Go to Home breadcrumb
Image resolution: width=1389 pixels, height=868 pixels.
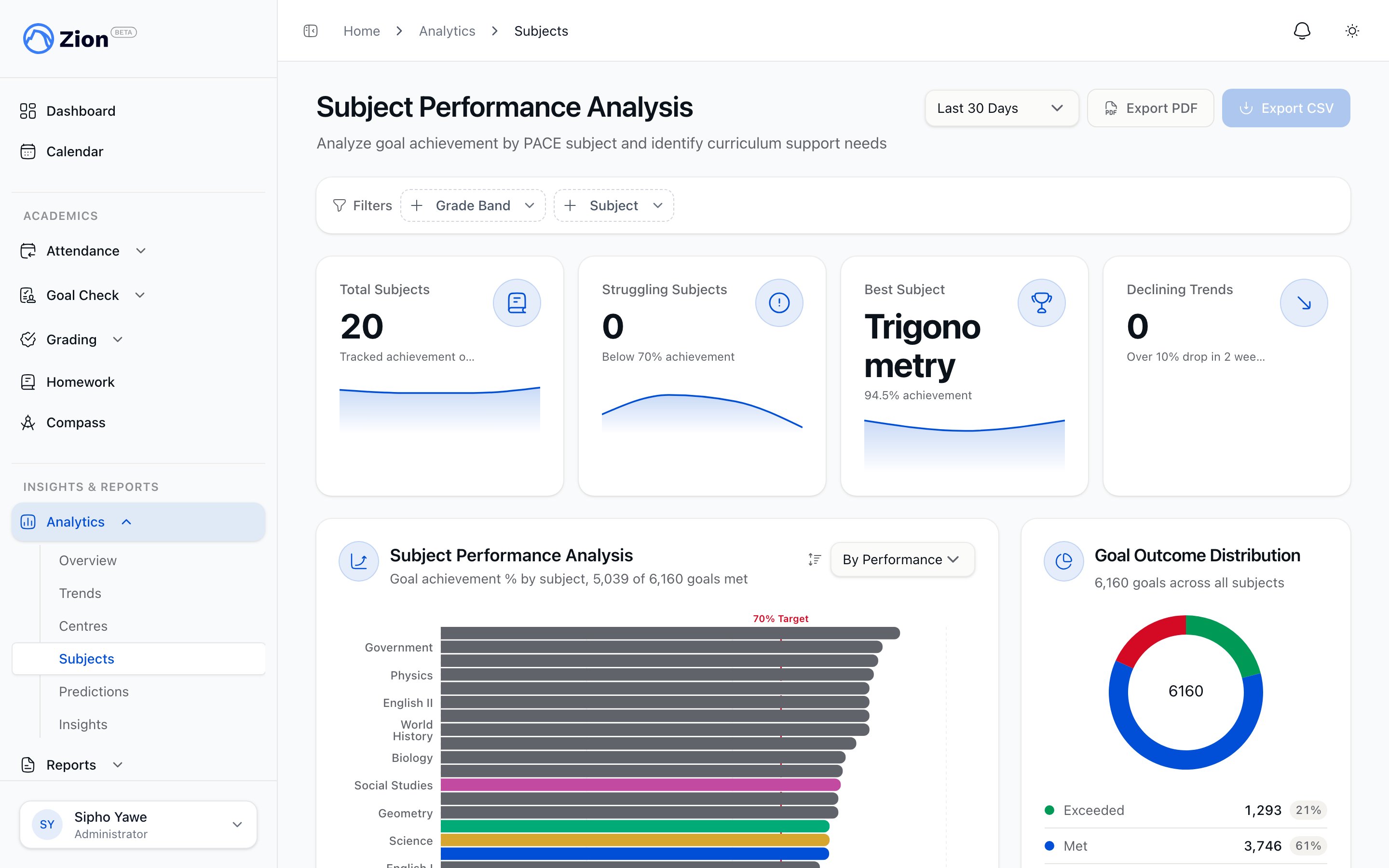coord(362,31)
